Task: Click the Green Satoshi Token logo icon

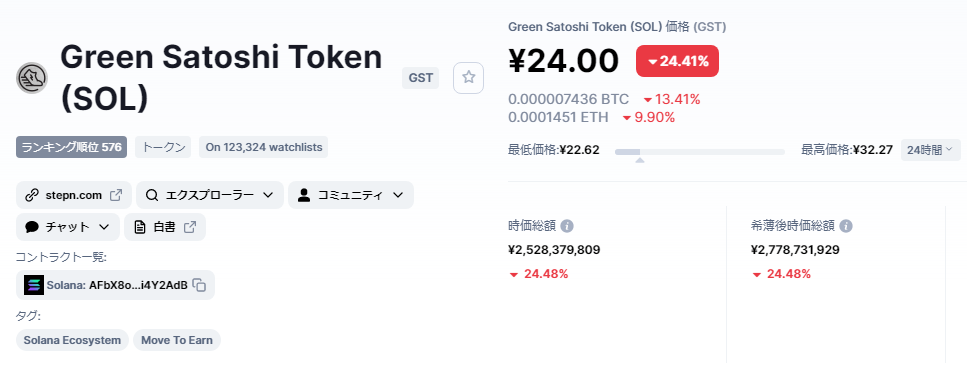Action: pos(32,78)
